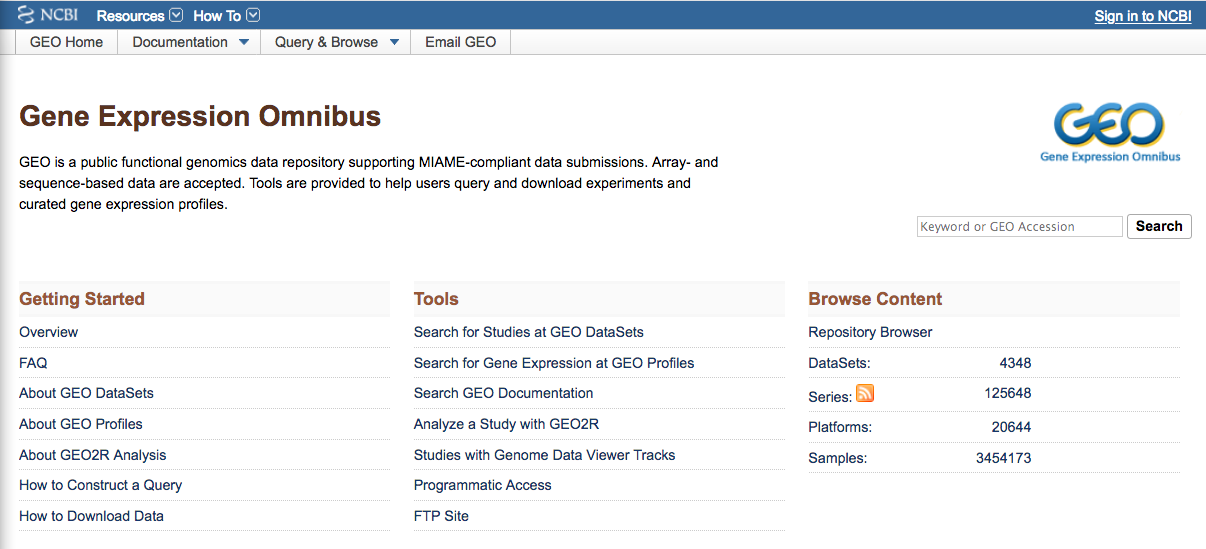Expand the How To dropdown arrow
Image resolution: width=1206 pixels, height=549 pixels.
pyautogui.click(x=253, y=15)
